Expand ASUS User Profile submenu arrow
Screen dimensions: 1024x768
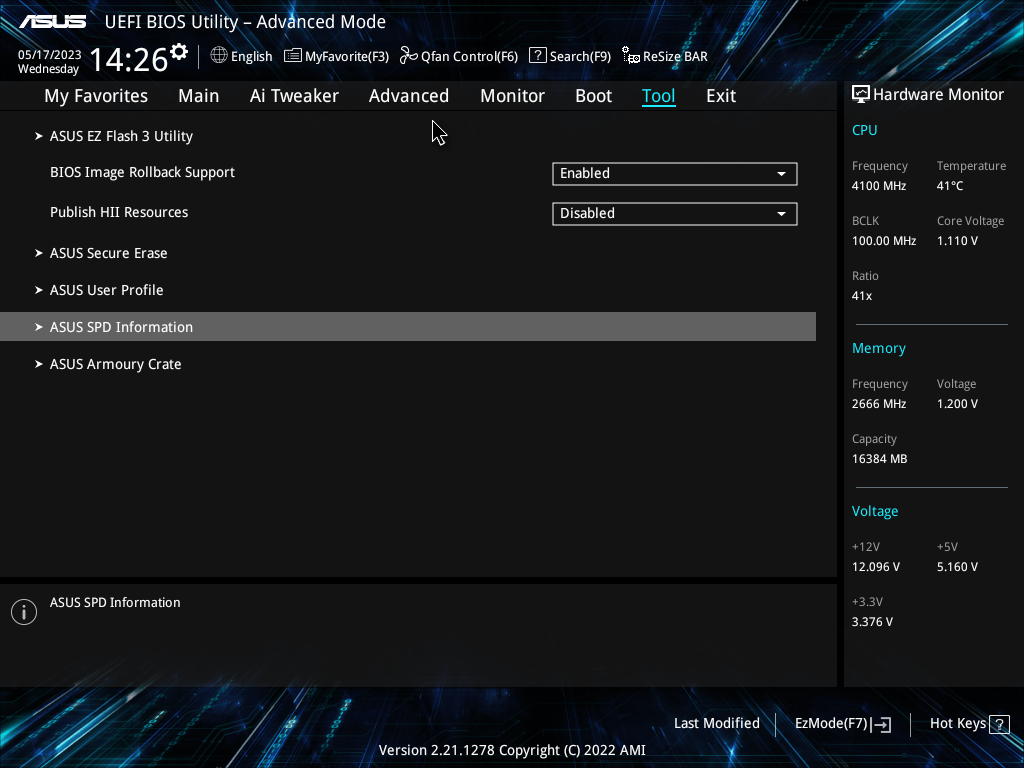click(39, 290)
